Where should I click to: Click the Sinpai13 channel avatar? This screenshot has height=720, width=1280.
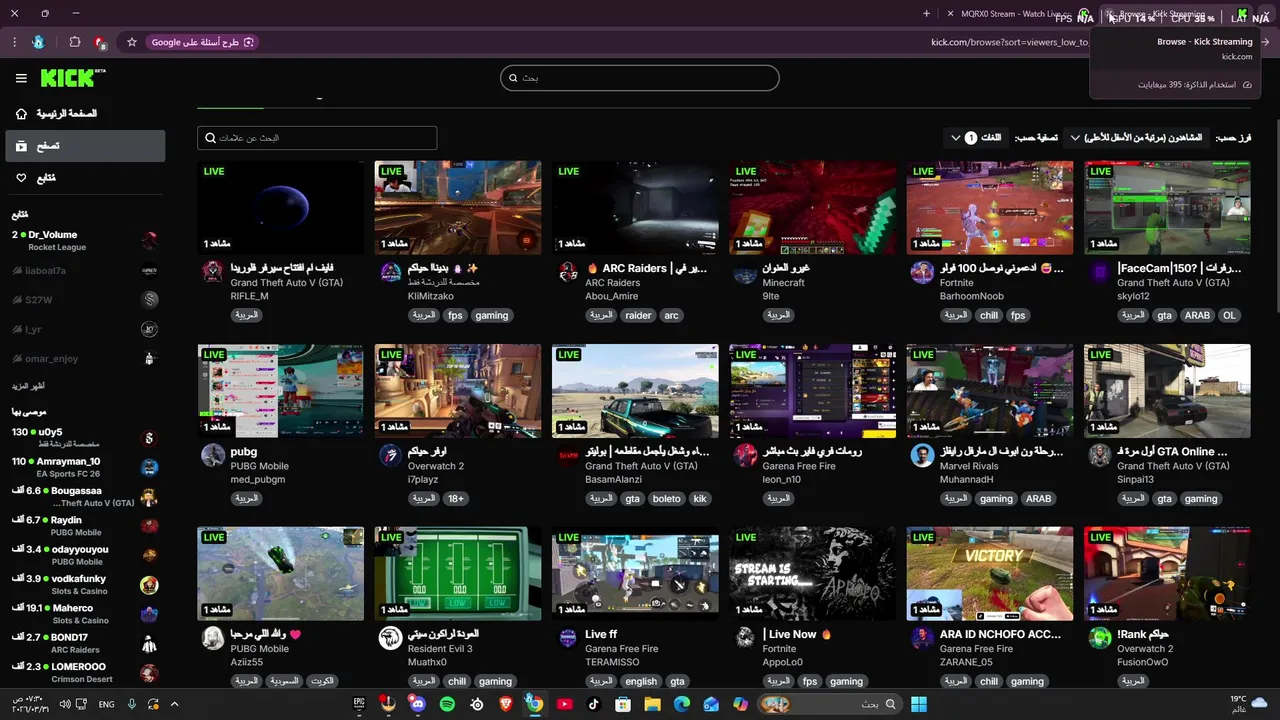pyautogui.click(x=1100, y=455)
